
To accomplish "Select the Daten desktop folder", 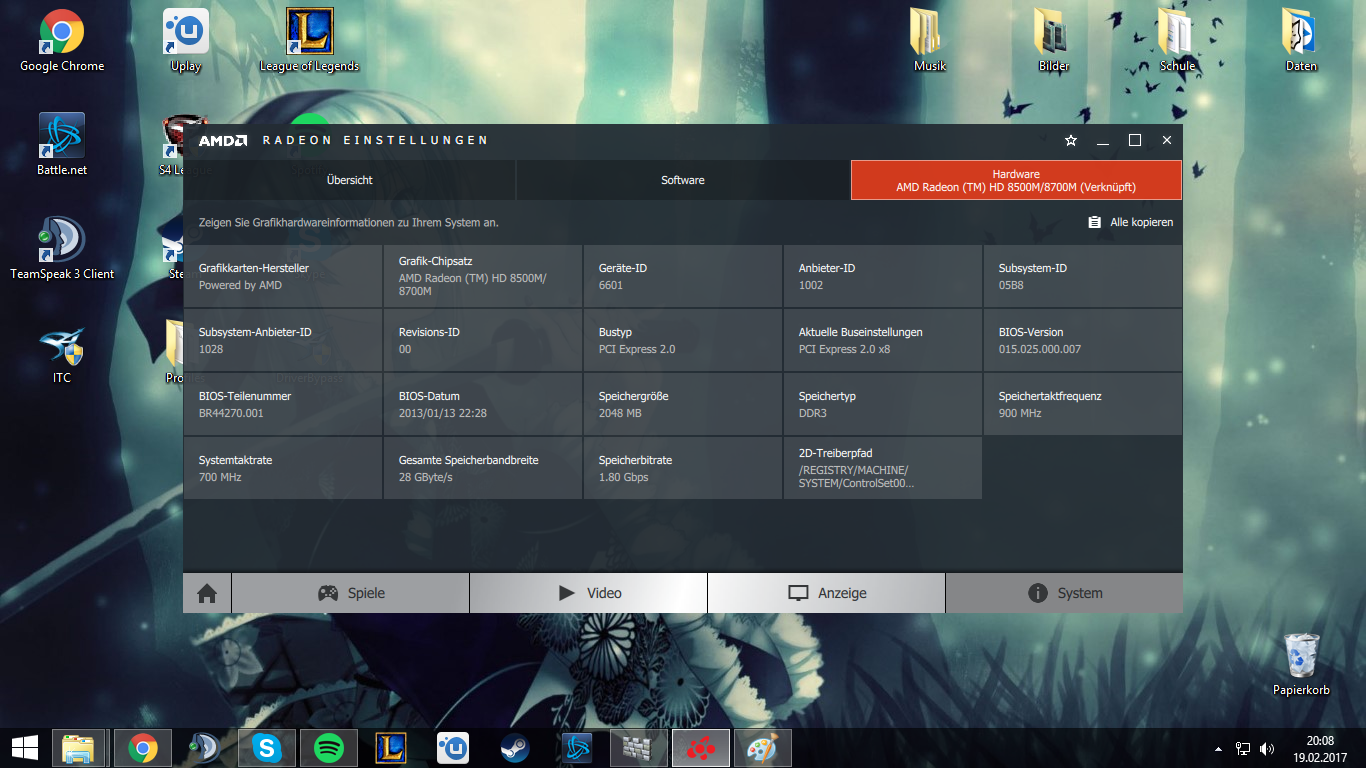I will tap(1302, 41).
